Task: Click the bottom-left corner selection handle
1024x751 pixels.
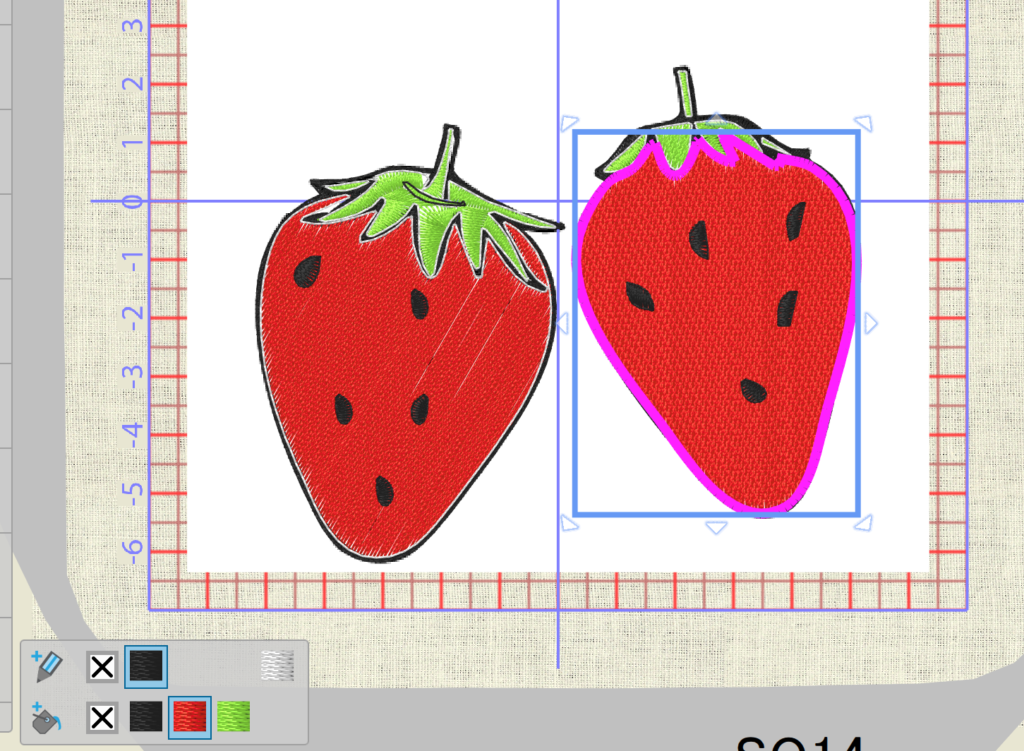Action: click(x=568, y=523)
